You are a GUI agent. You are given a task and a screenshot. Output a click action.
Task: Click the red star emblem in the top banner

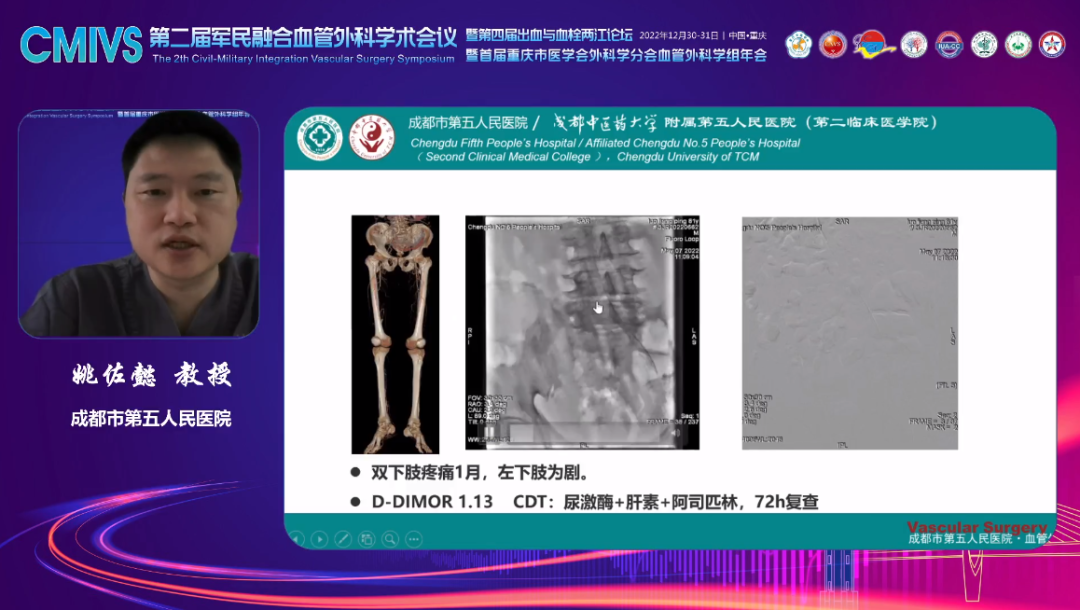click(x=1052, y=45)
